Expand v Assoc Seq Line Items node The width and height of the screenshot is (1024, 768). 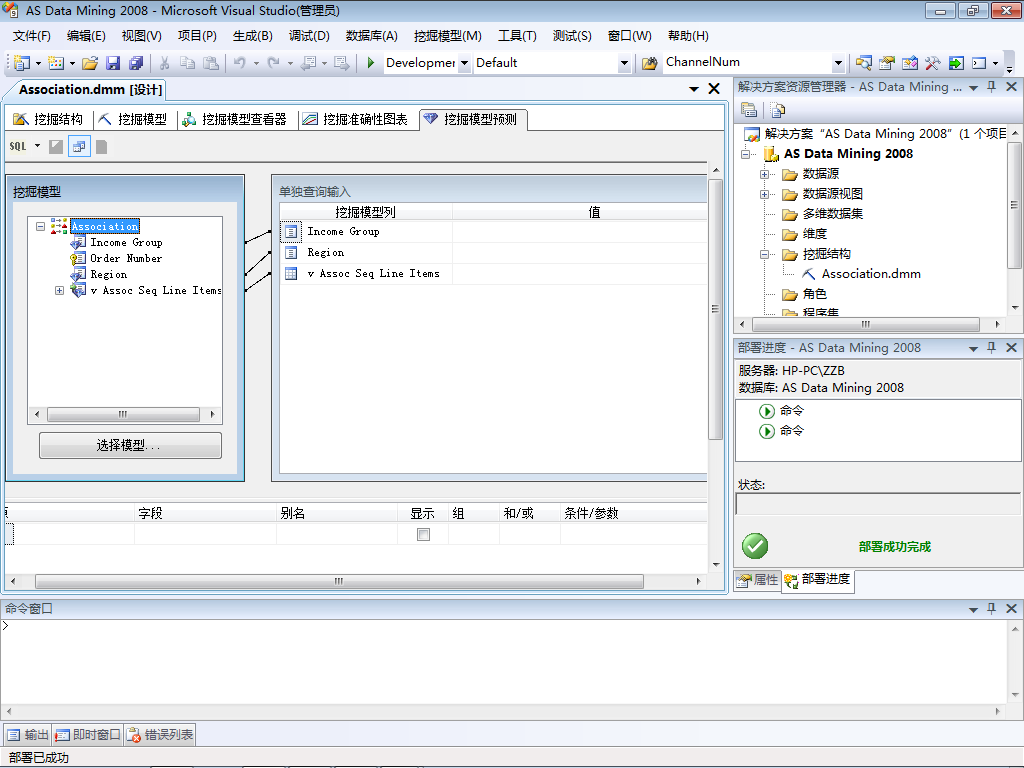(x=59, y=291)
